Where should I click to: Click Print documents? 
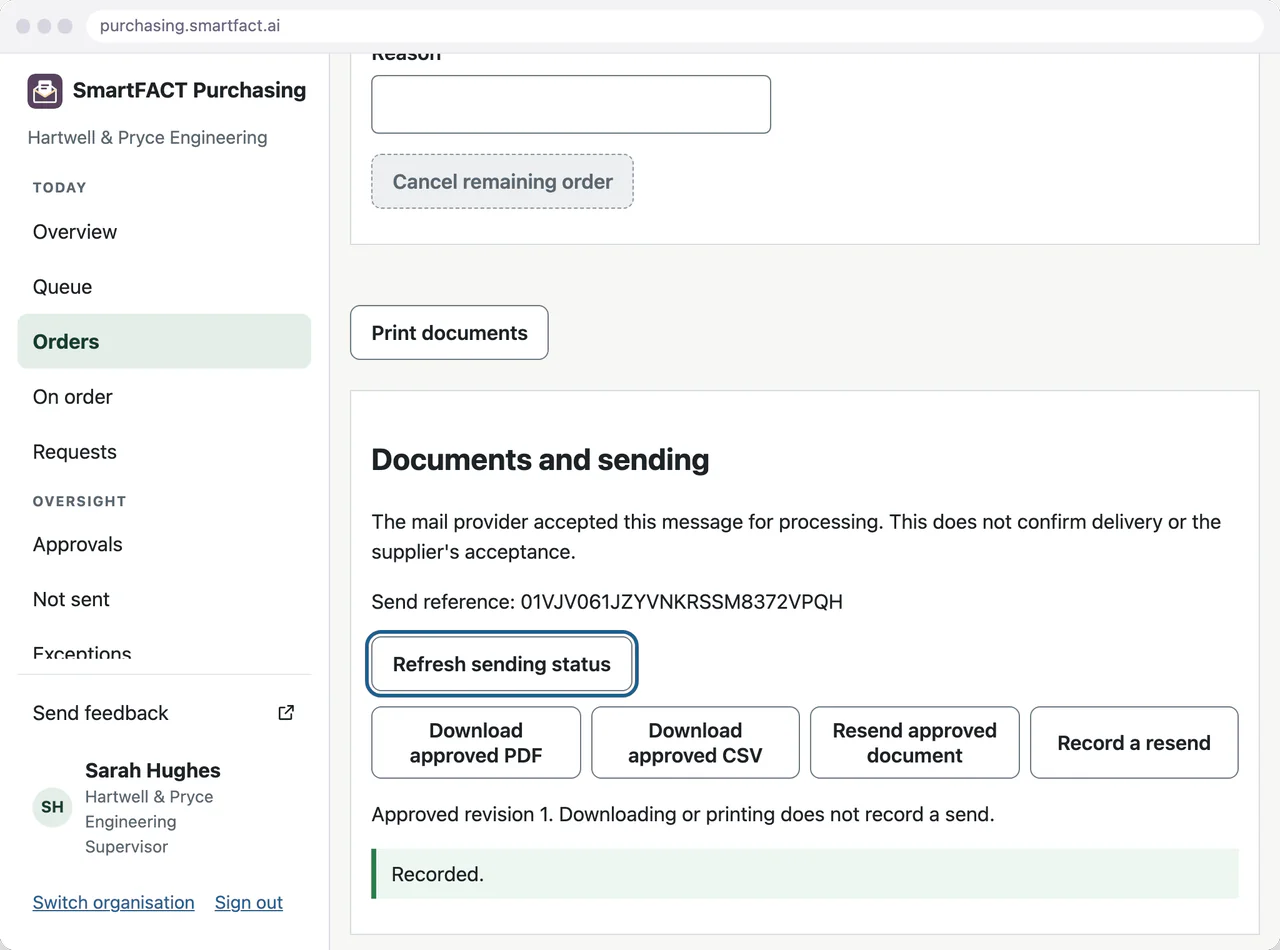(x=449, y=333)
